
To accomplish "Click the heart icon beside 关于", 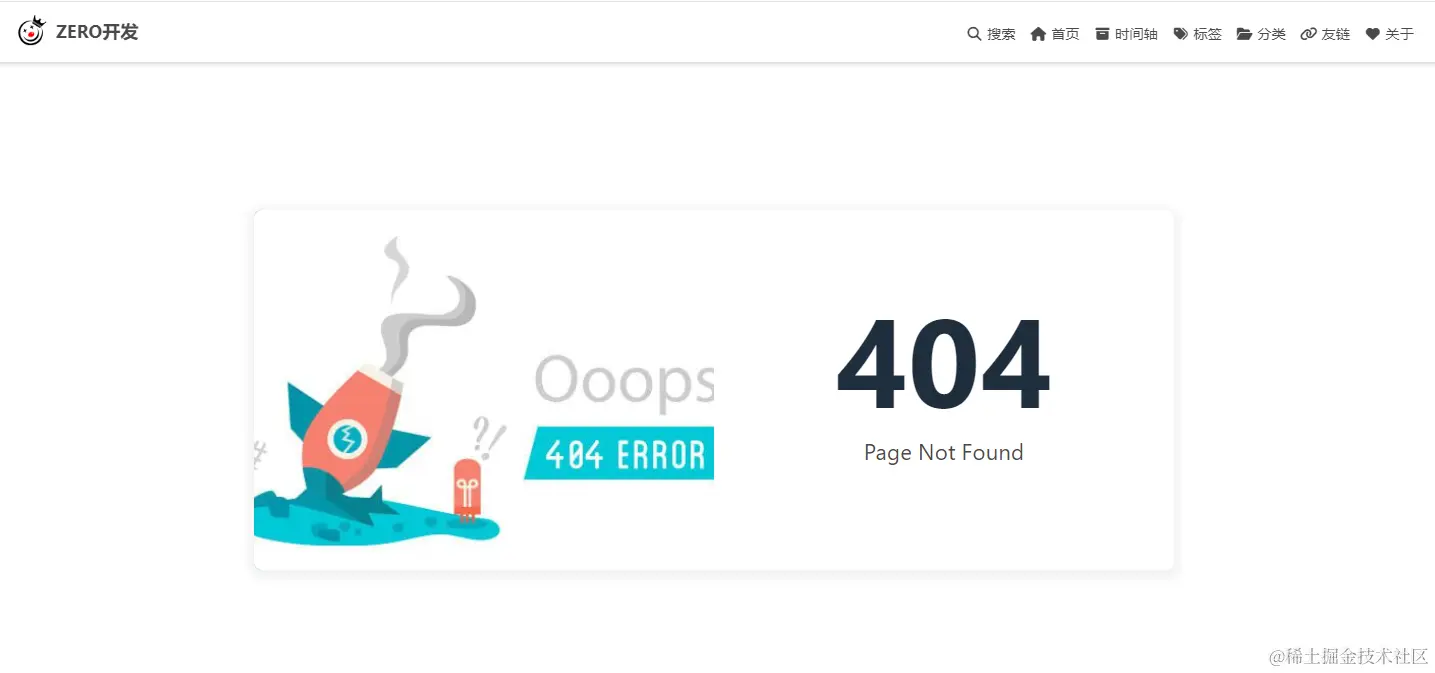I will click(1373, 34).
